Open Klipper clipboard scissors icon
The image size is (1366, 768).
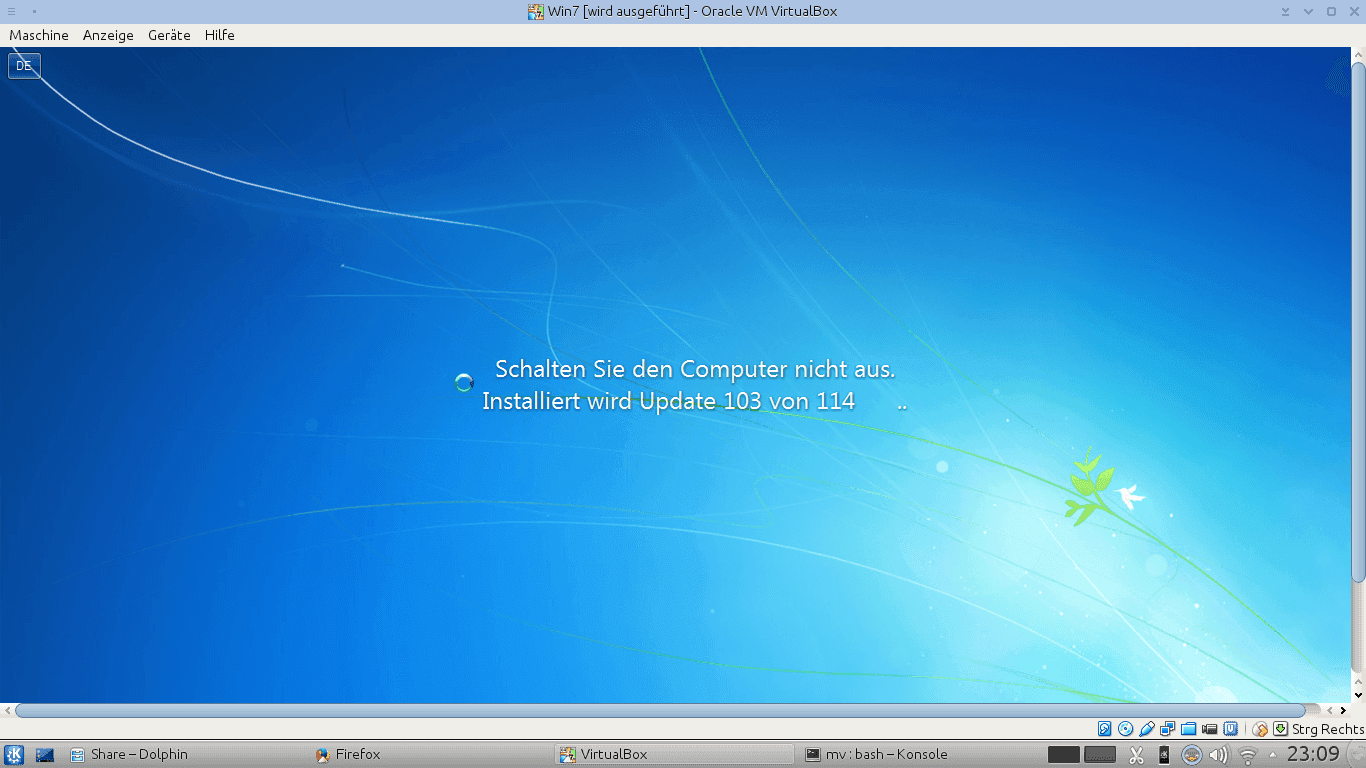(x=1136, y=755)
